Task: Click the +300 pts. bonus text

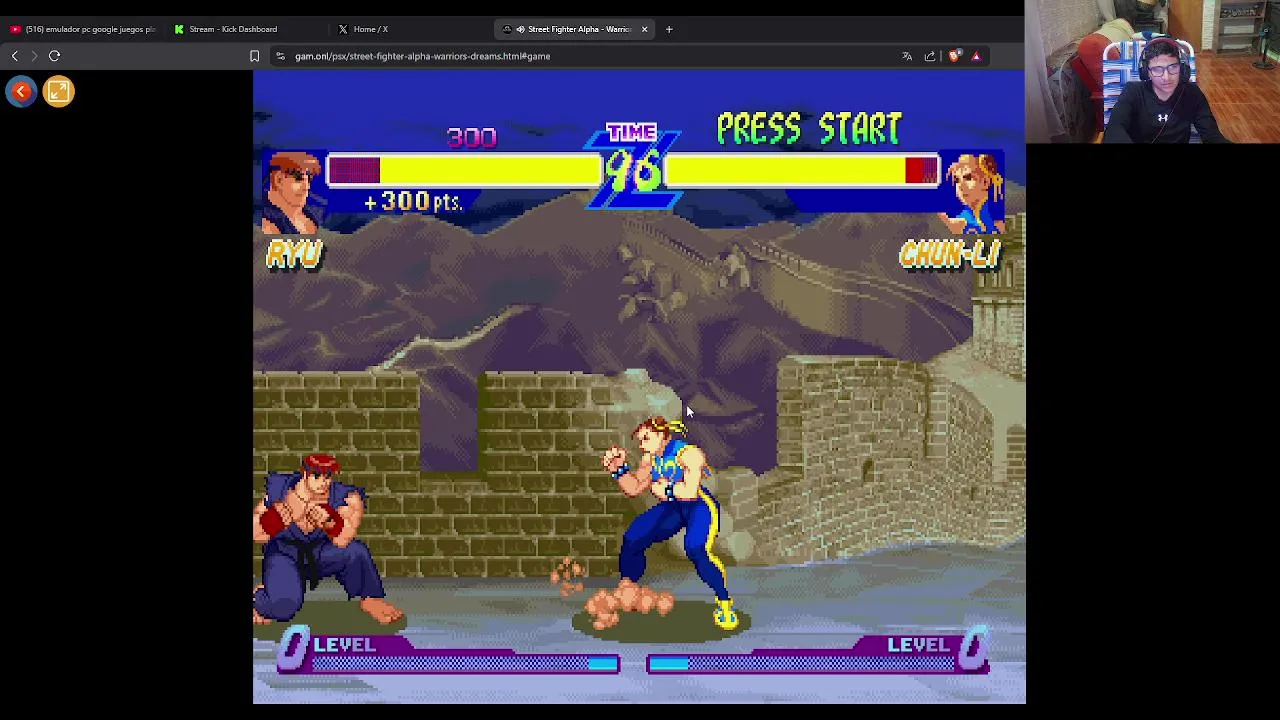Action: (x=413, y=201)
